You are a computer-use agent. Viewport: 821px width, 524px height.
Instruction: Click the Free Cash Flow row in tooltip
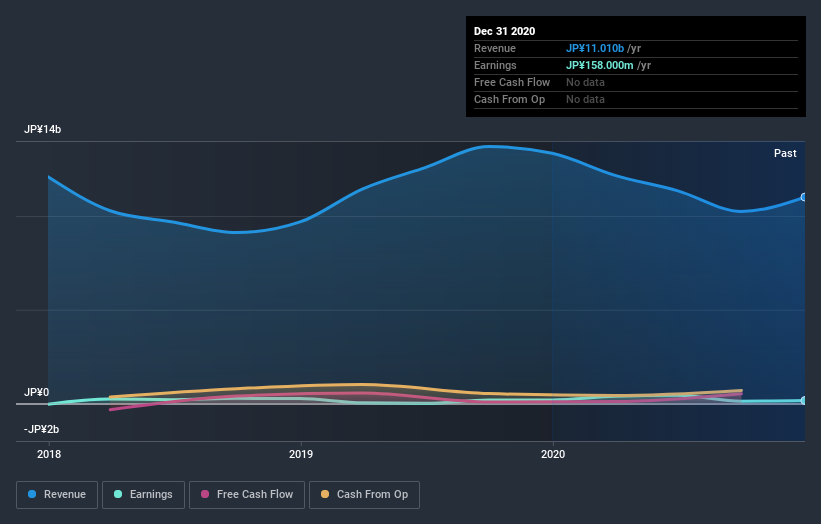click(636, 82)
